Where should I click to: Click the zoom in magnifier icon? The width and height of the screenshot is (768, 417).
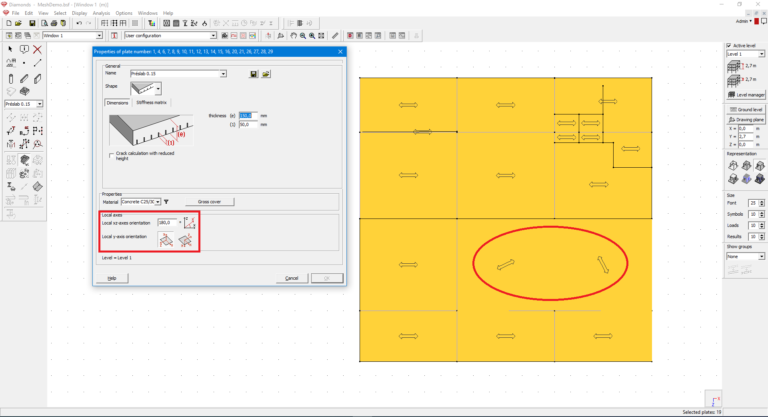pyautogui.click(x=312, y=36)
